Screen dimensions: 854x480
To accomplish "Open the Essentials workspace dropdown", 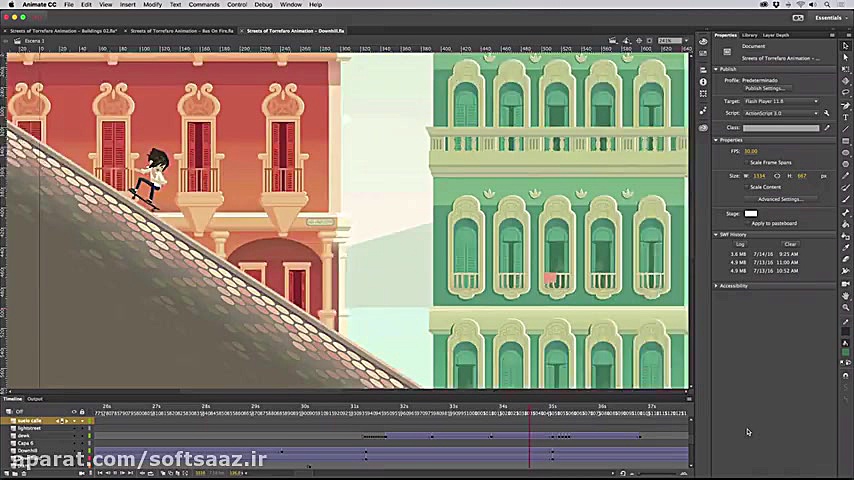I will pyautogui.click(x=831, y=18).
